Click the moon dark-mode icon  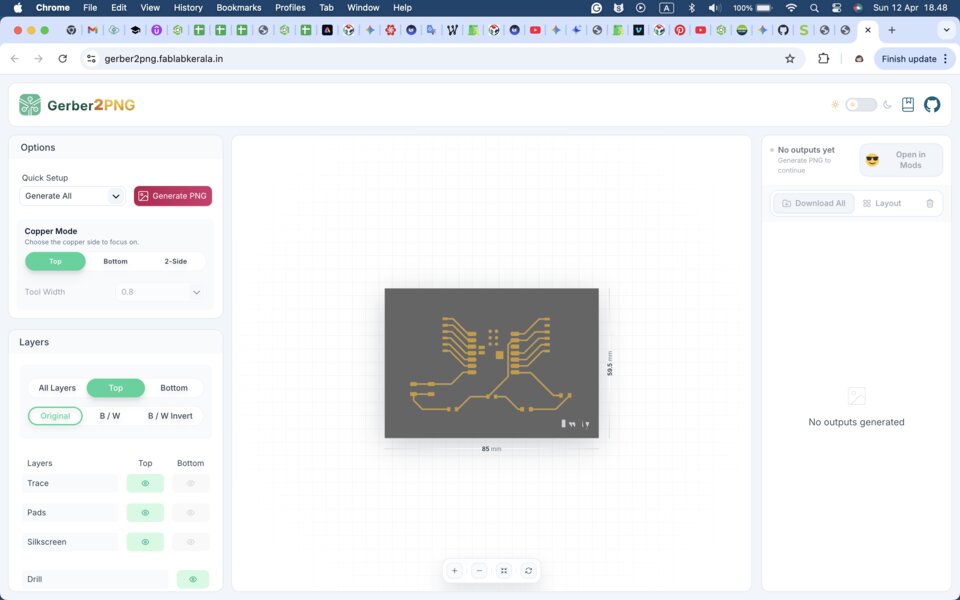pos(887,105)
